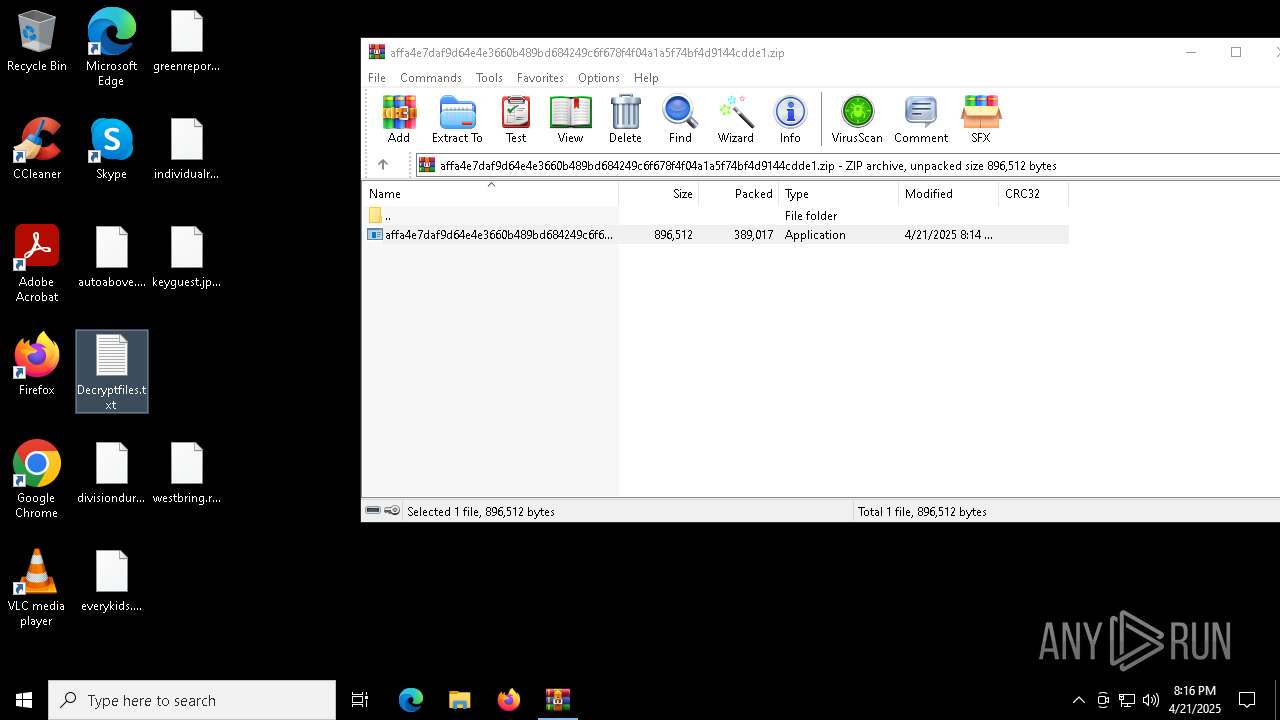Click "Total 1 file, 896,512 bytes" status text
This screenshot has width=1280, height=720.
pos(922,512)
